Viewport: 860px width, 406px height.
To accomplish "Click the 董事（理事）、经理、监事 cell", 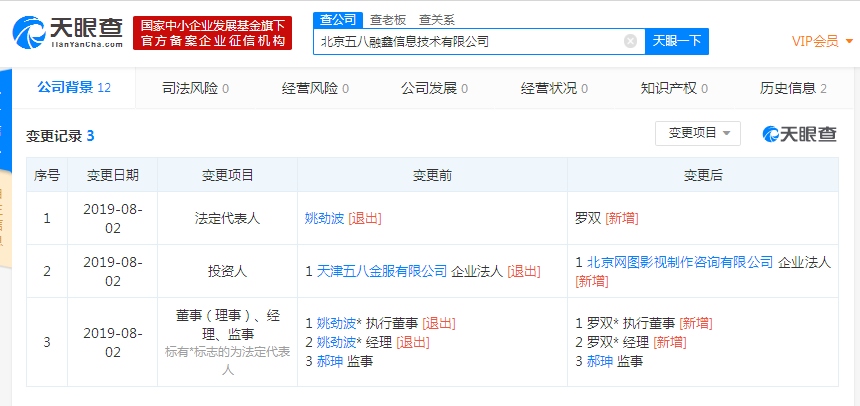I will point(228,342).
